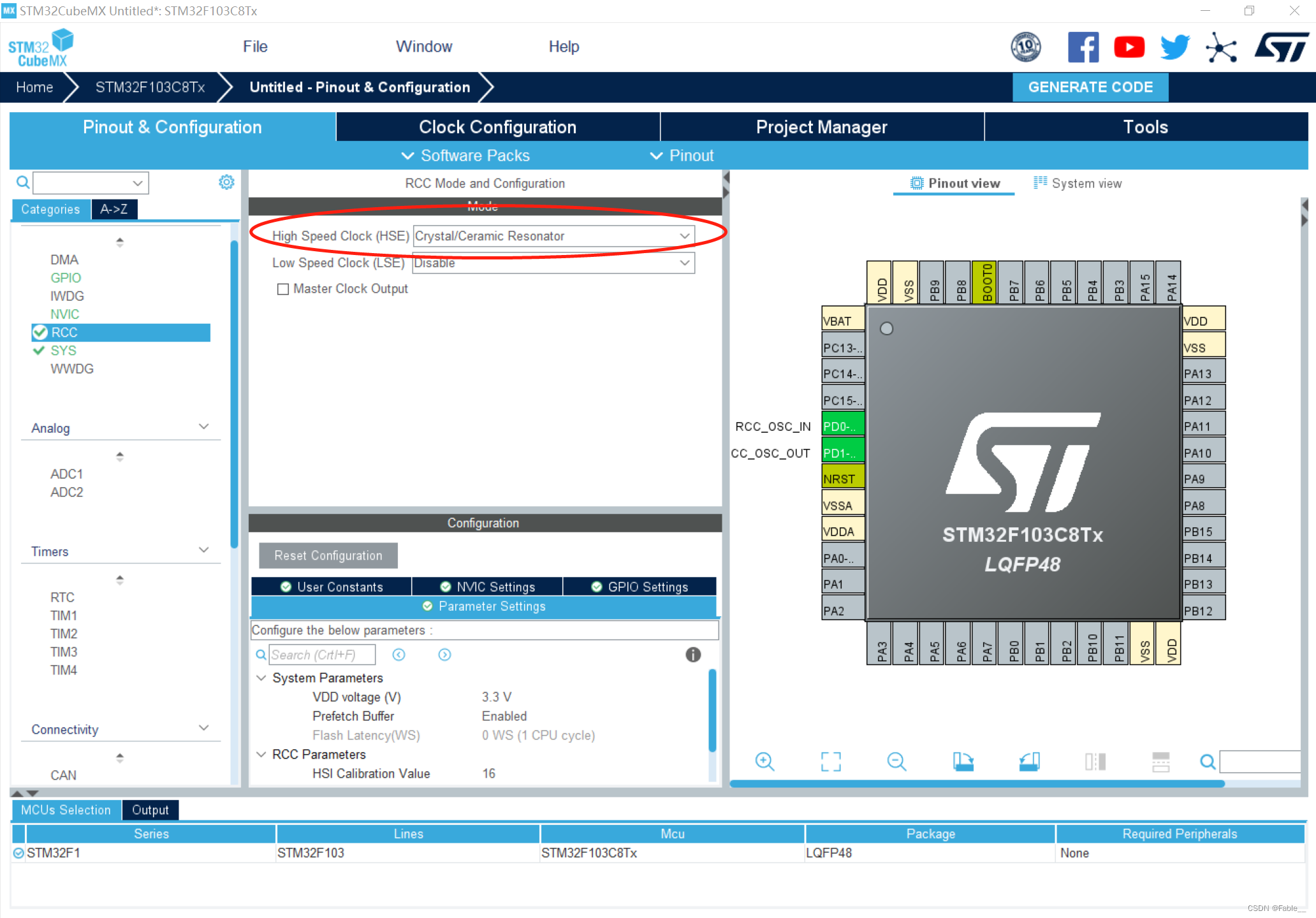
Task: Switch to Project Manager tab
Action: click(822, 127)
